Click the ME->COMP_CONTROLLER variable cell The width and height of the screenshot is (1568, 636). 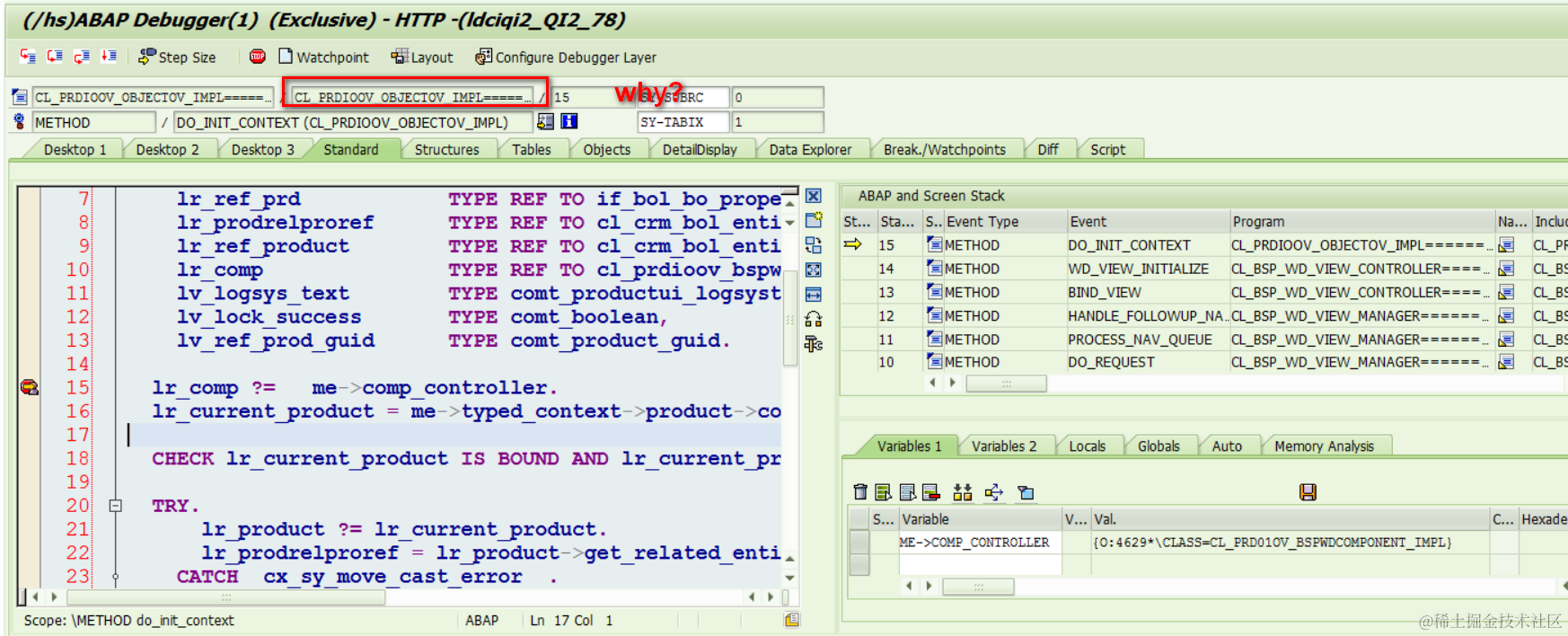point(980,543)
